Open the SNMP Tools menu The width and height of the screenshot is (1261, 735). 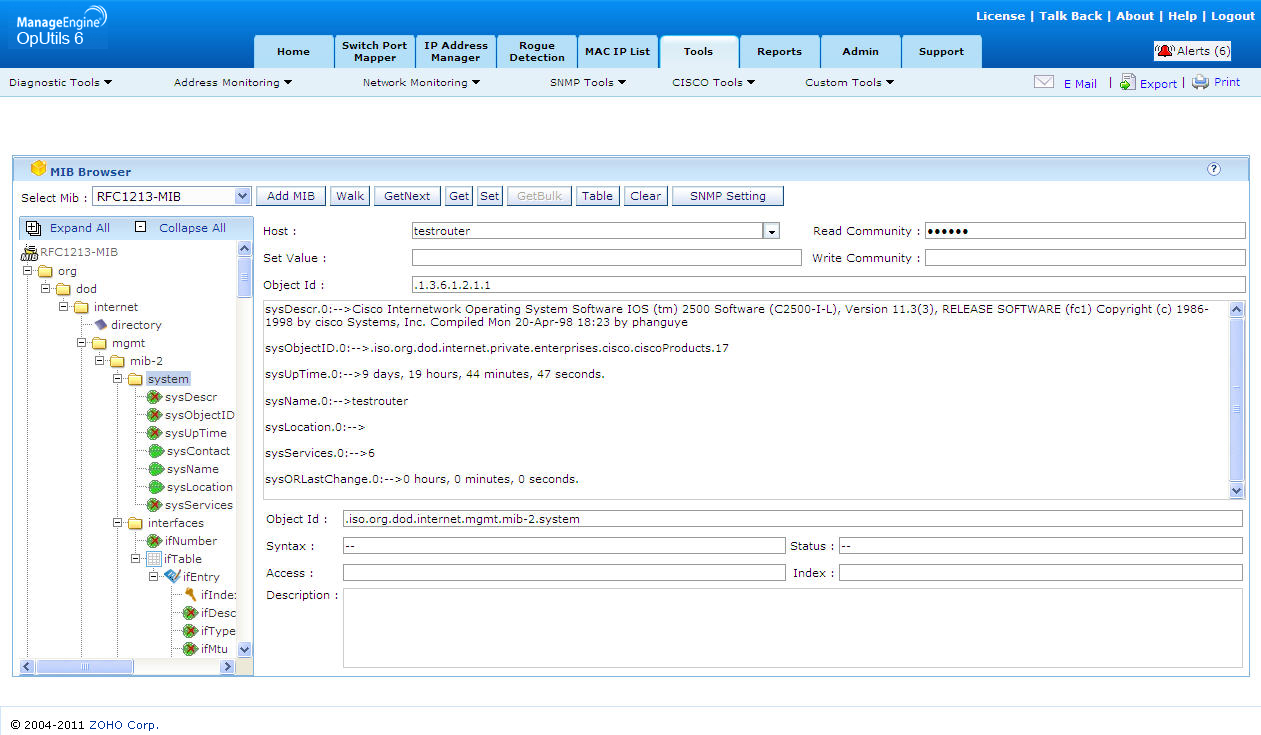click(x=587, y=83)
